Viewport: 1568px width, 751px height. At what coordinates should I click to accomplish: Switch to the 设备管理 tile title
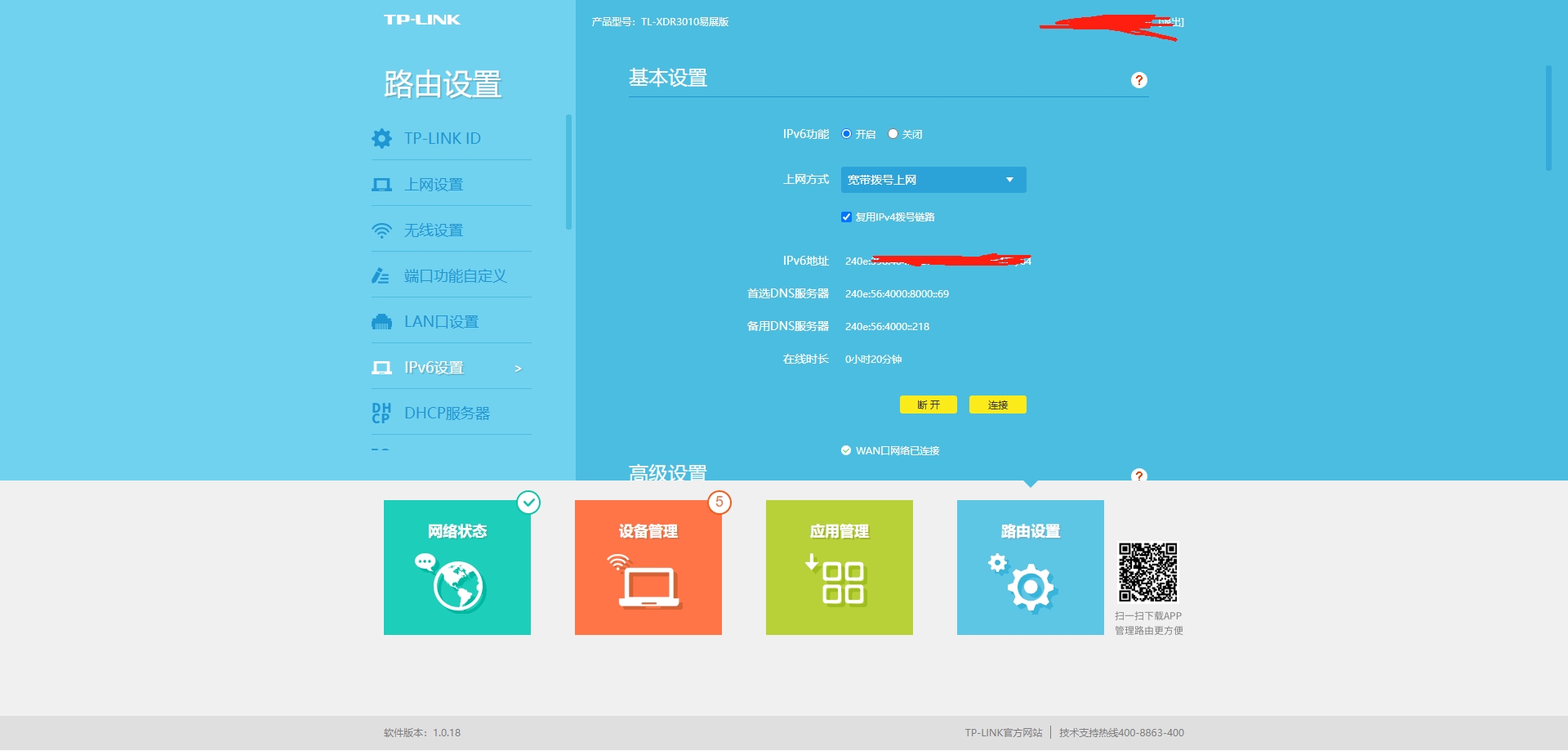(x=648, y=531)
